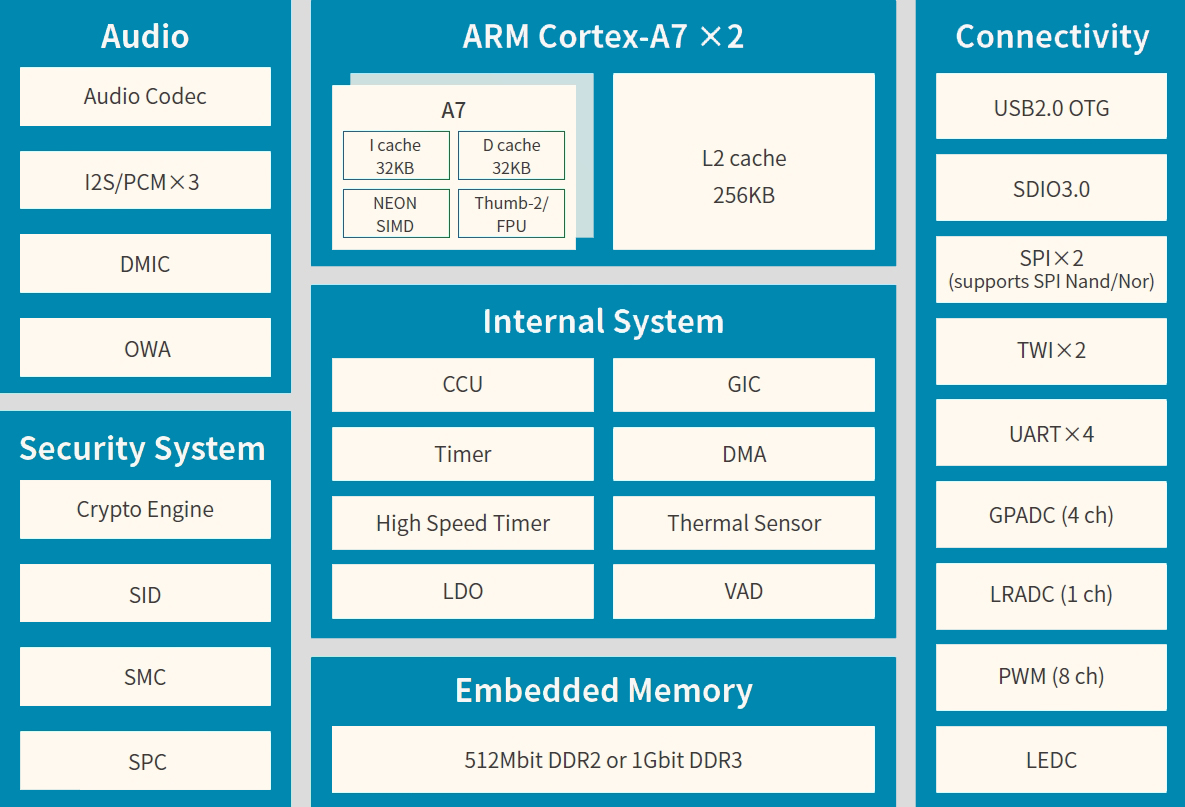Click the SPI×2 connectivity block
The image size is (1185, 807).
[1051, 269]
